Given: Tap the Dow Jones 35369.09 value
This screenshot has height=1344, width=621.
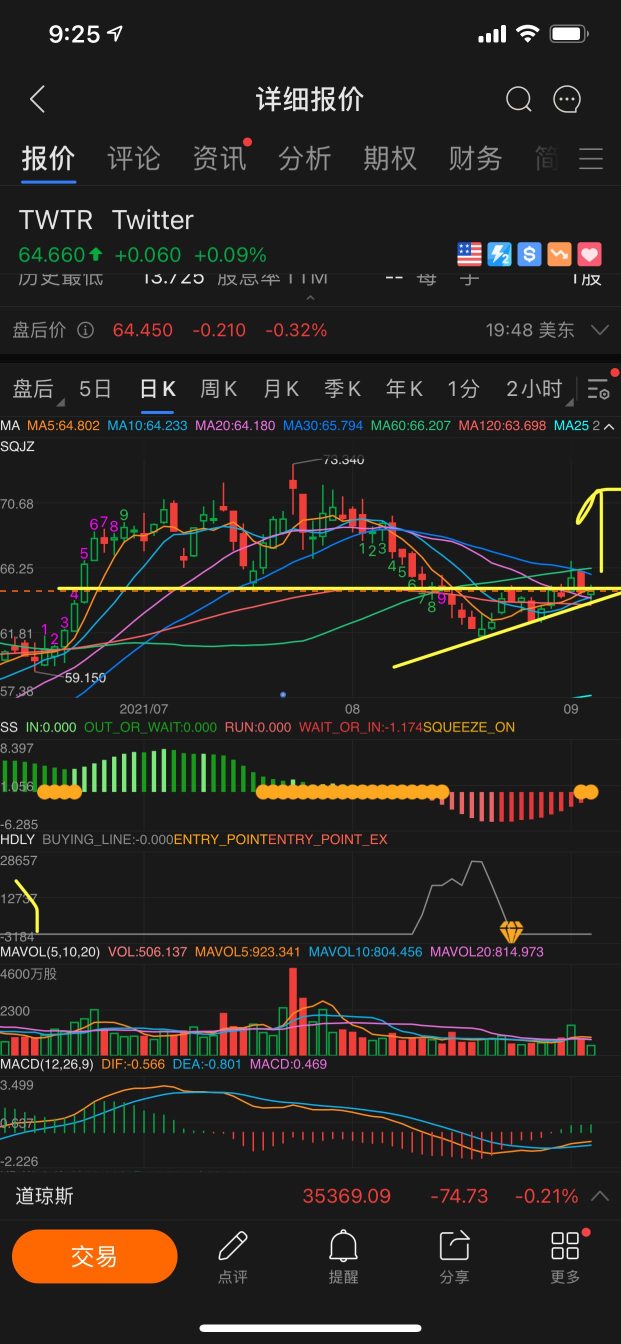Looking at the screenshot, I should (346, 1196).
